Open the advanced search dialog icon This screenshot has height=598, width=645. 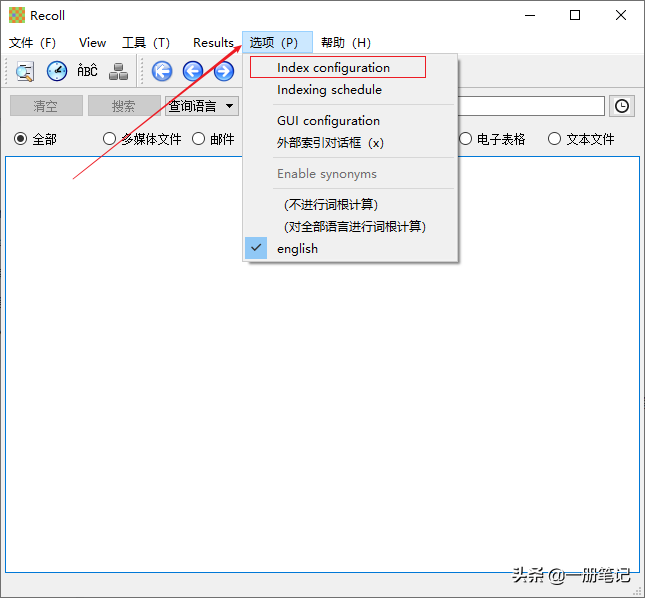(x=25, y=72)
